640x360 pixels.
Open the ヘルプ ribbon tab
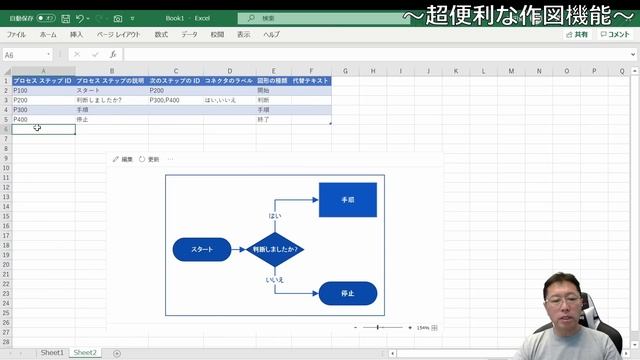[271, 35]
